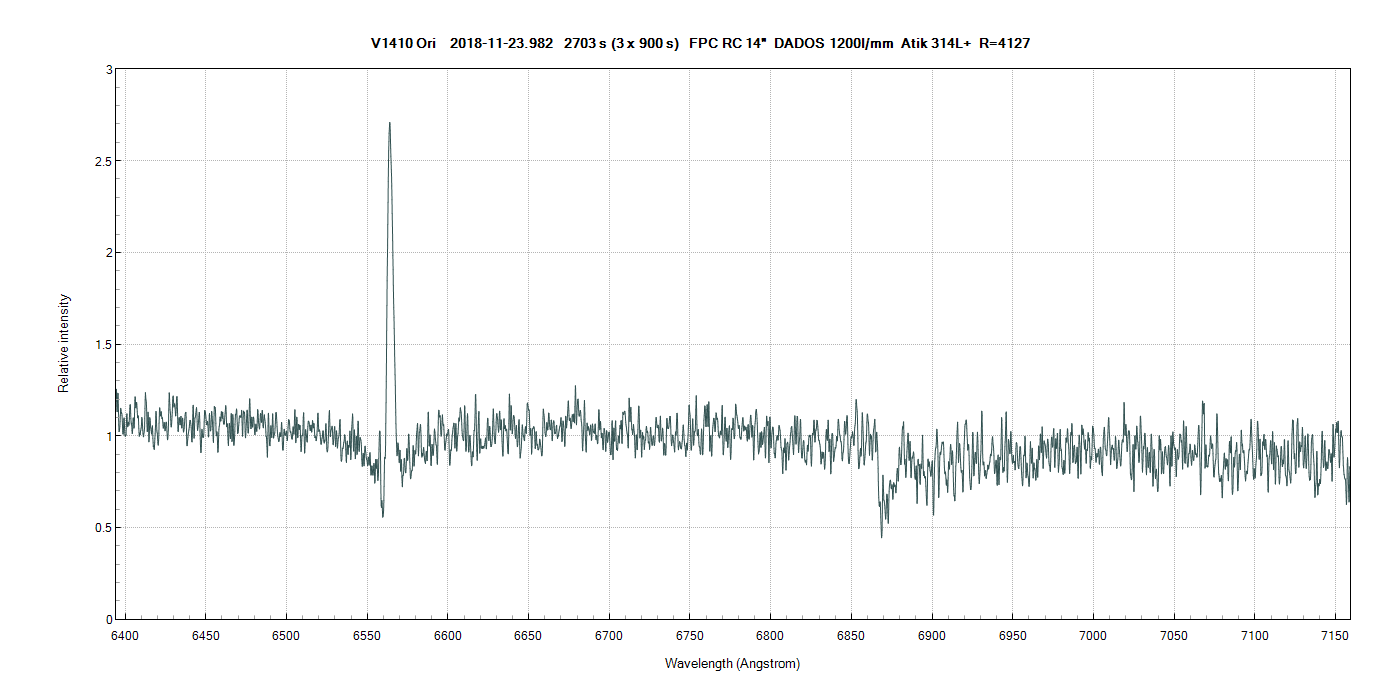Click the 6750 wavelength tick label
The height and width of the screenshot is (700, 1400).
(x=689, y=636)
